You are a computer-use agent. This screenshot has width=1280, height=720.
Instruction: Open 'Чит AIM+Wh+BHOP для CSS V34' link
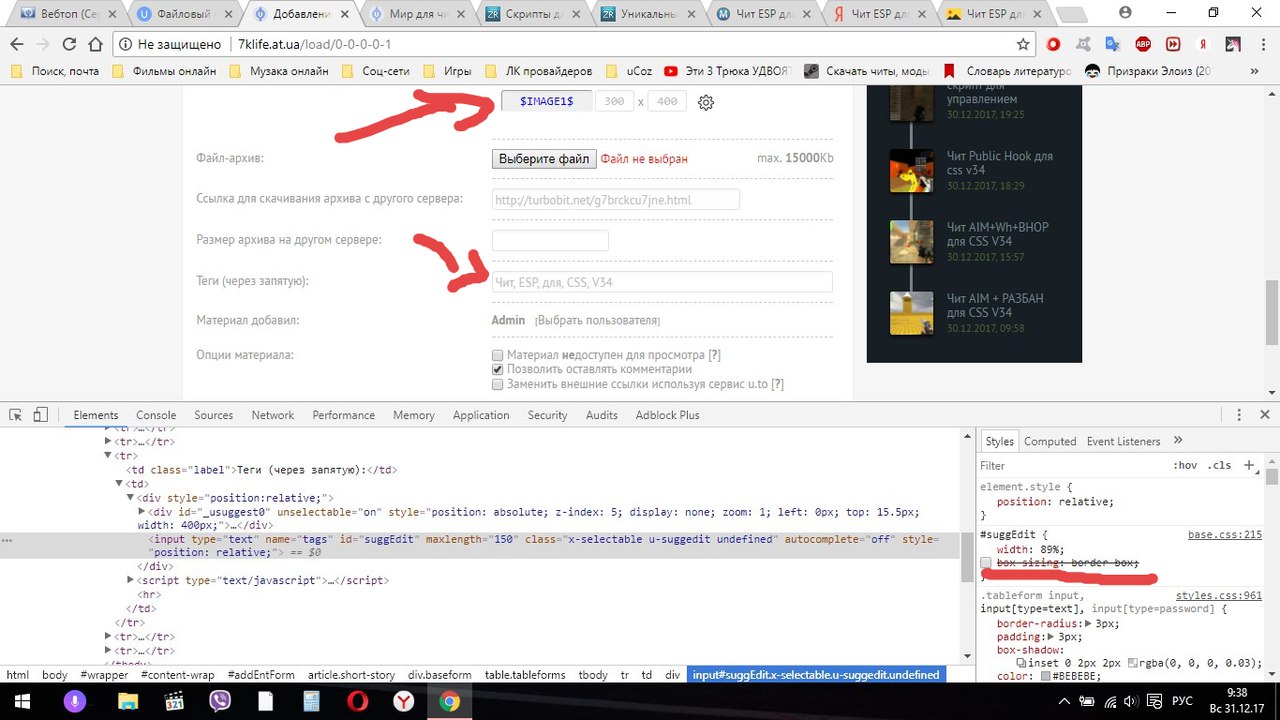(998, 234)
